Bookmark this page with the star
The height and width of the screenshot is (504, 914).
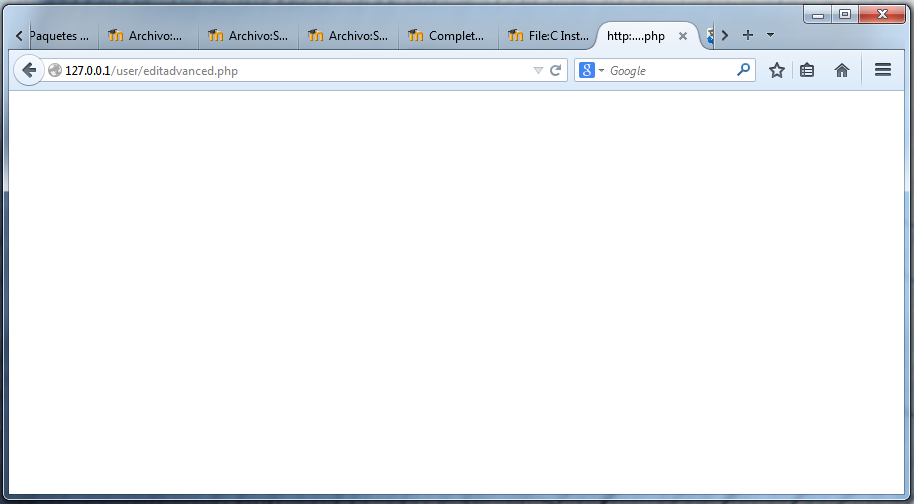click(776, 70)
